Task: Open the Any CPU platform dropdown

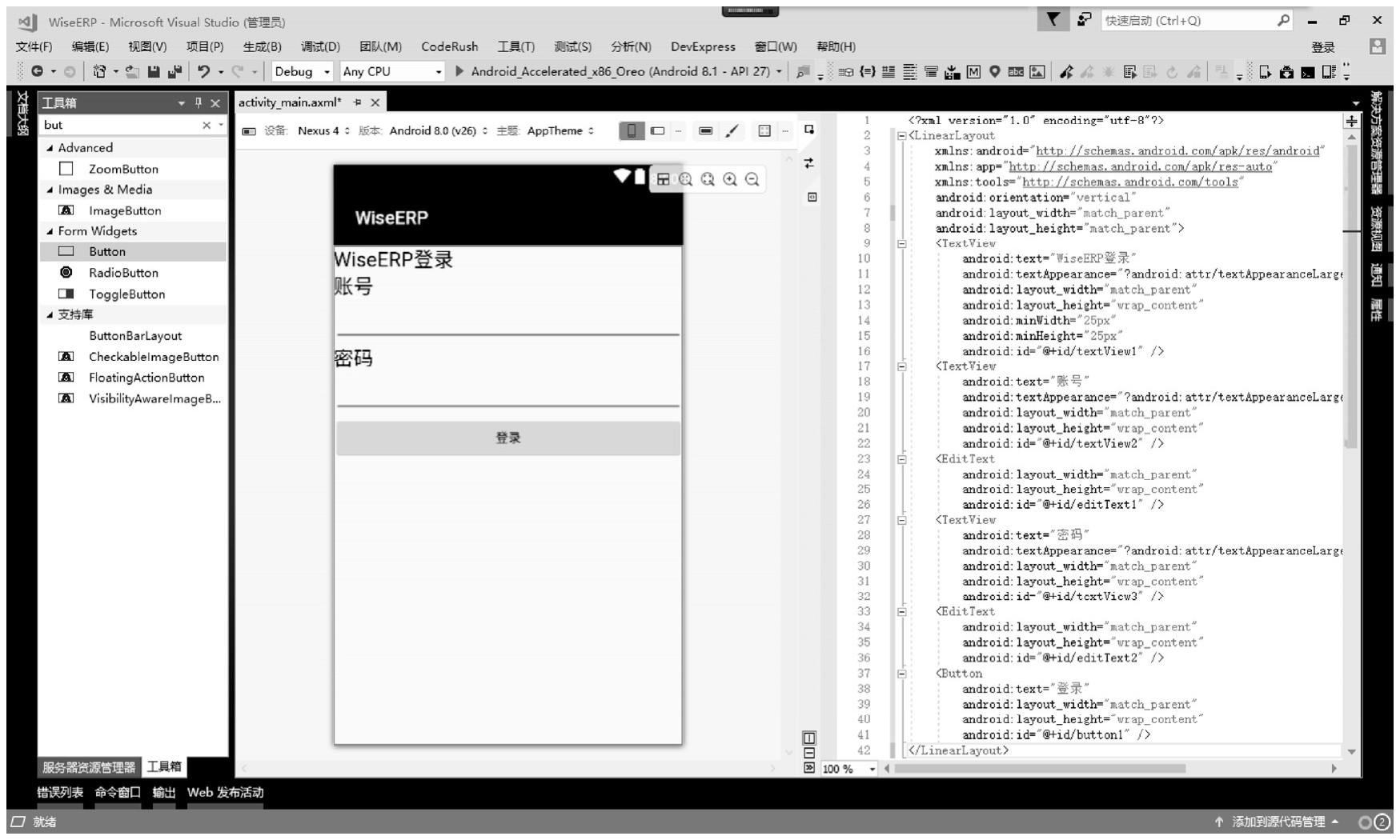Action: click(x=392, y=71)
